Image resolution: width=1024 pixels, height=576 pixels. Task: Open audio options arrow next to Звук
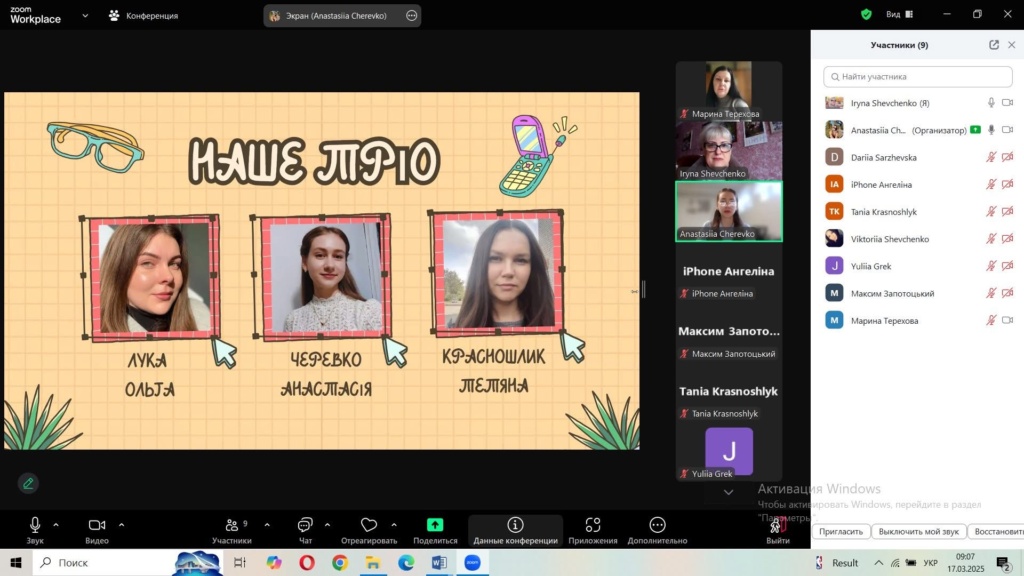pyautogui.click(x=56, y=524)
